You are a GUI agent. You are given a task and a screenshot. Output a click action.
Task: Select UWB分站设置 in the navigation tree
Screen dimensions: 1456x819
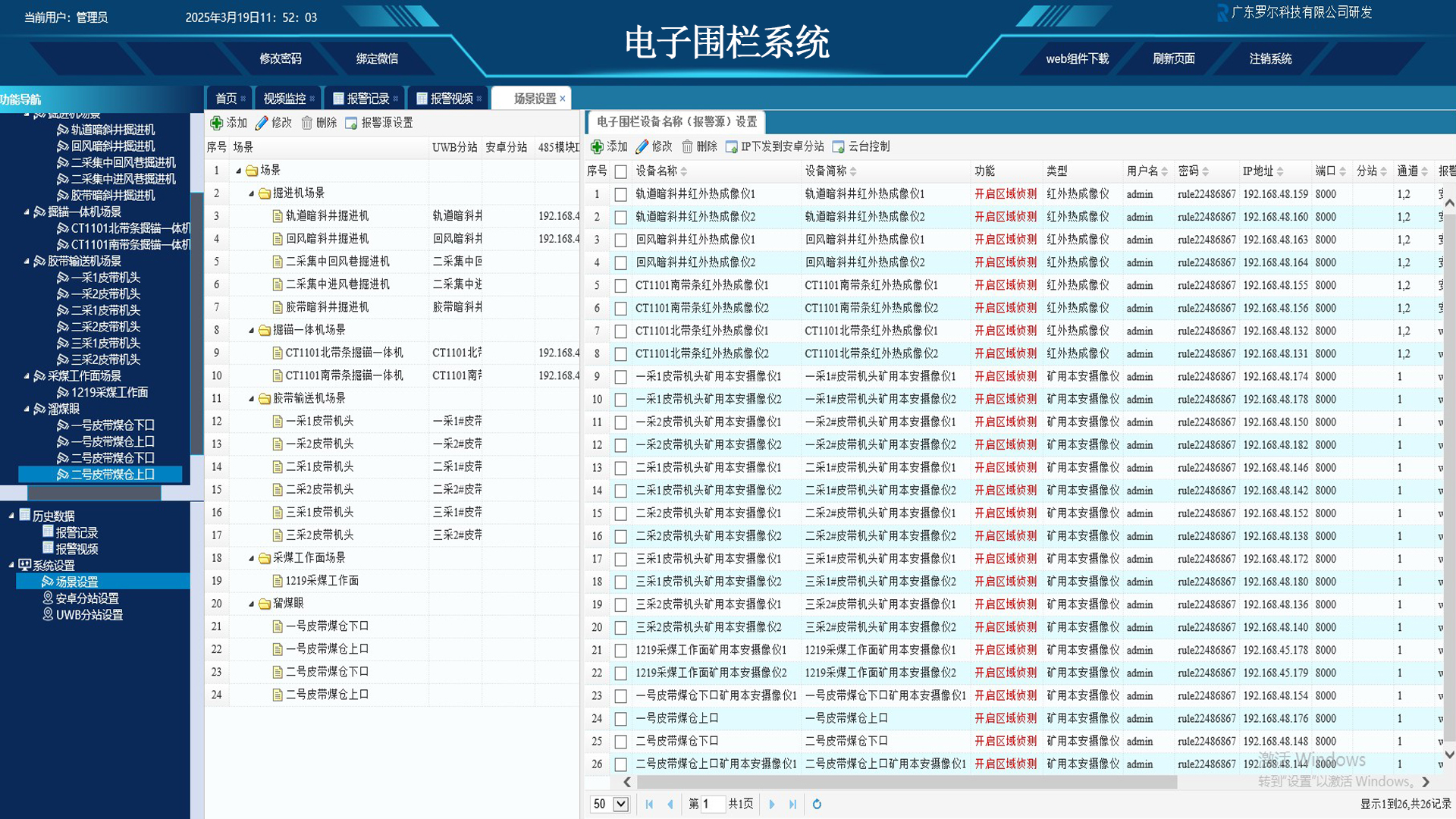(x=89, y=615)
